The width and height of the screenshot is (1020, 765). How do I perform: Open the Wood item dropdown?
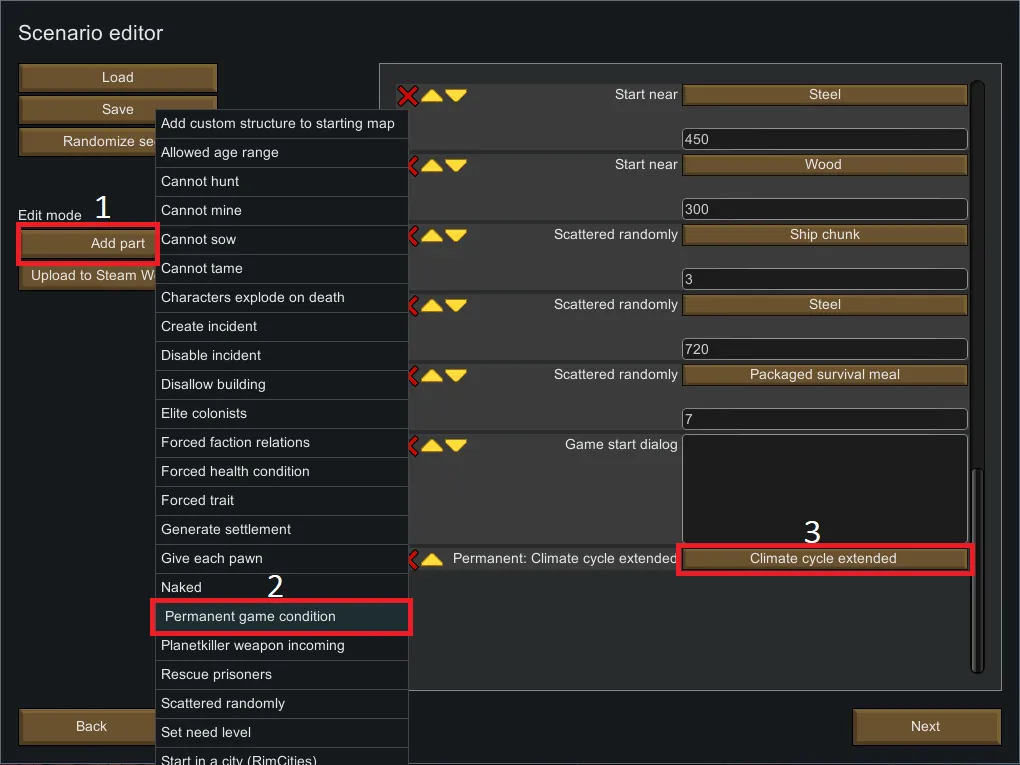coord(824,165)
